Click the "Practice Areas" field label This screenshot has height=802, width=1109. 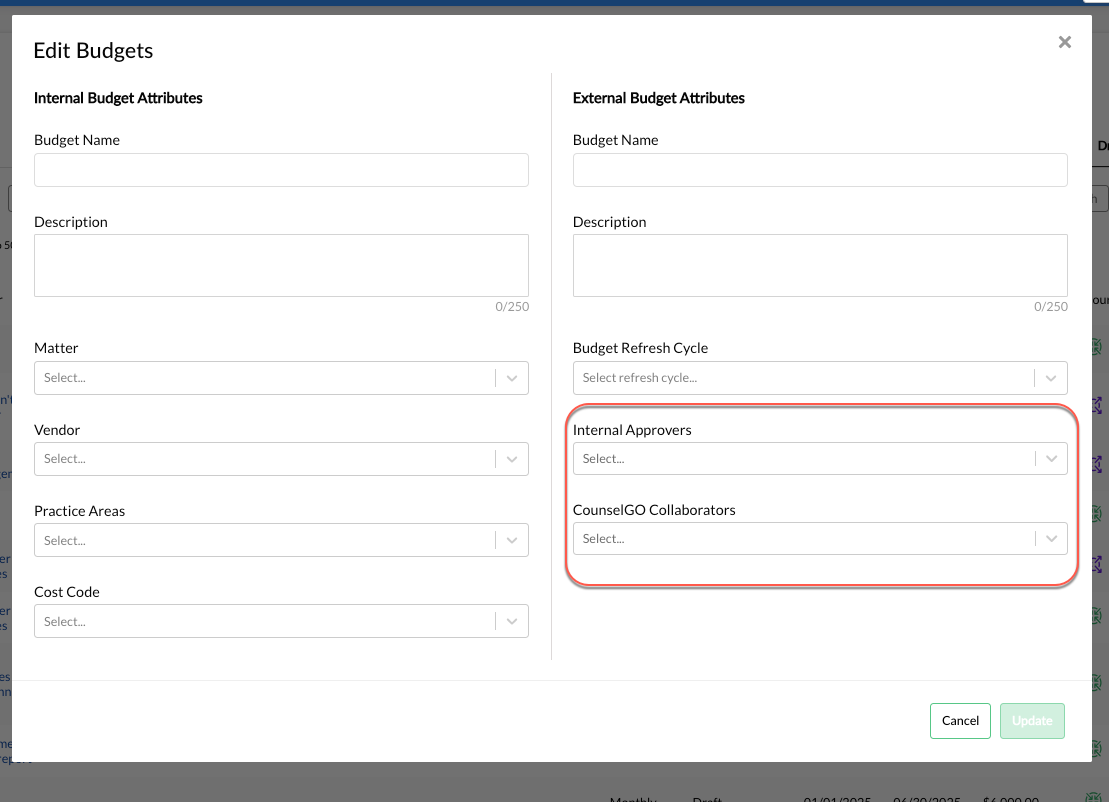point(79,511)
